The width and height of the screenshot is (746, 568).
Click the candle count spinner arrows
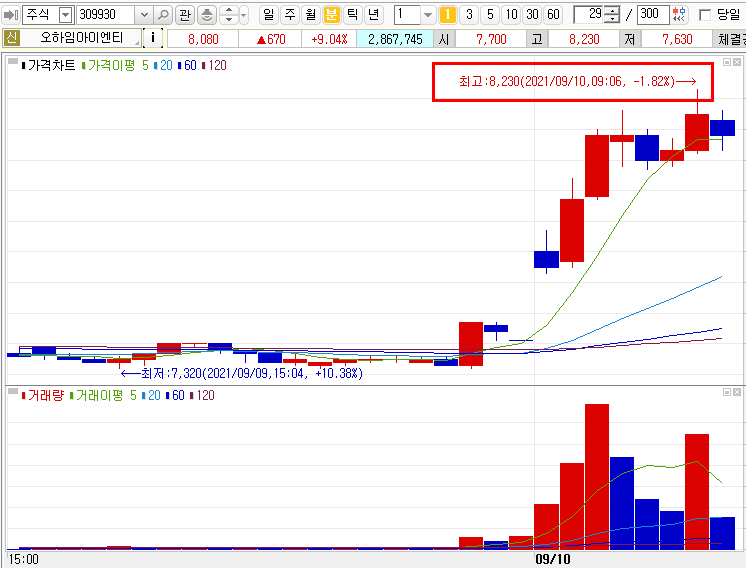(612, 15)
